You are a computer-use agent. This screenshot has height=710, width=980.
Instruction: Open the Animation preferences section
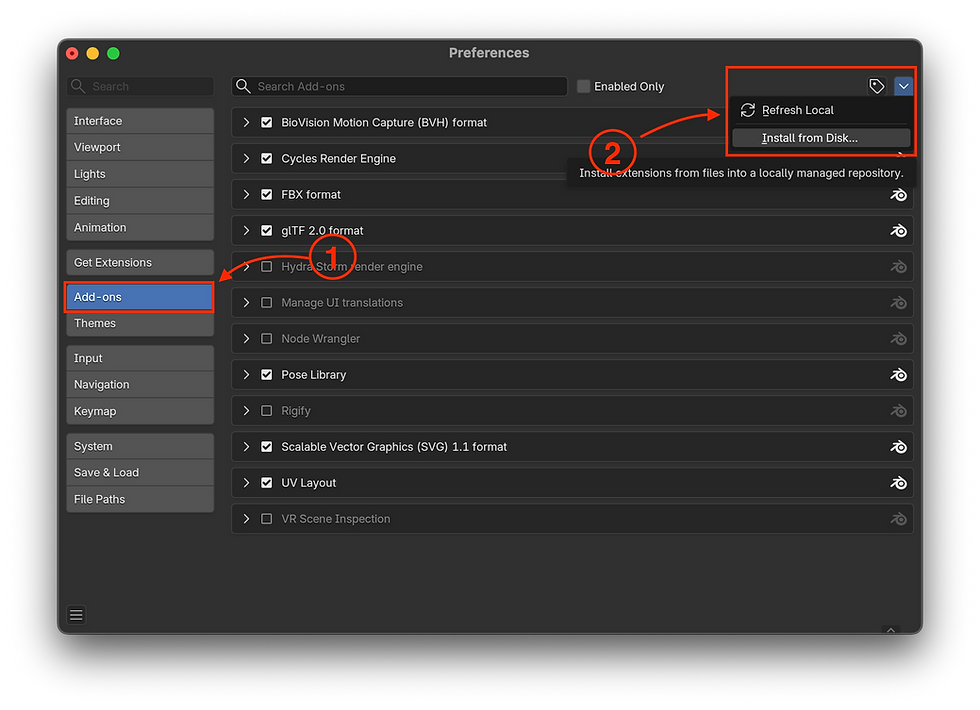(x=140, y=228)
